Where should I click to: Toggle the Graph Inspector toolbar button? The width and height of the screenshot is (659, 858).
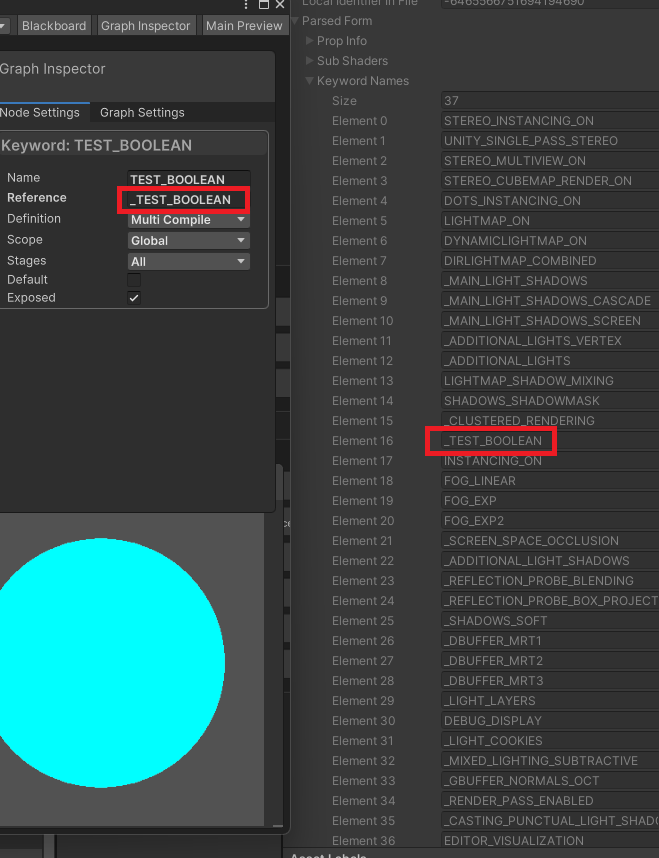point(145,26)
